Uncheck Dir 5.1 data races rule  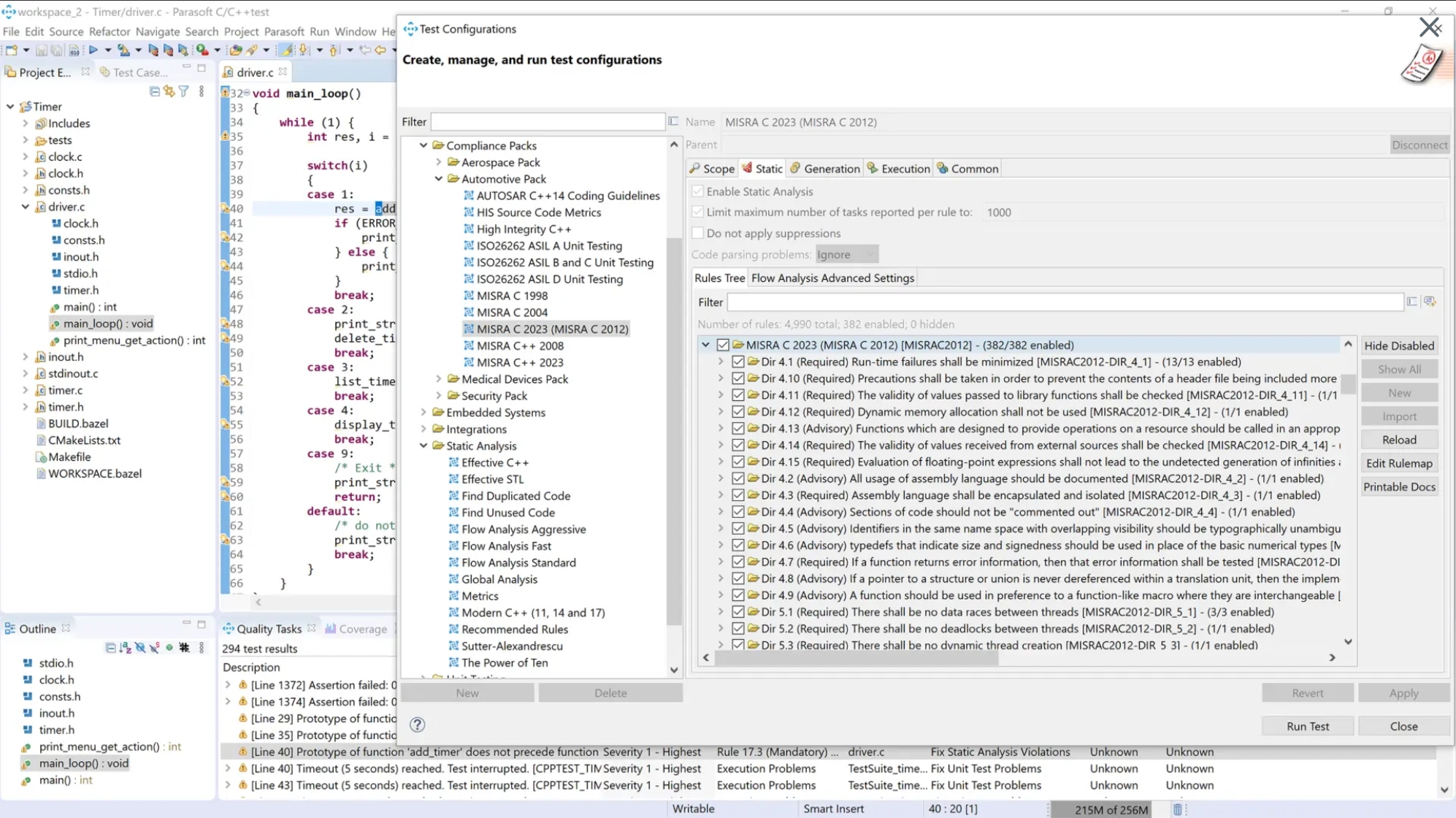(x=738, y=612)
